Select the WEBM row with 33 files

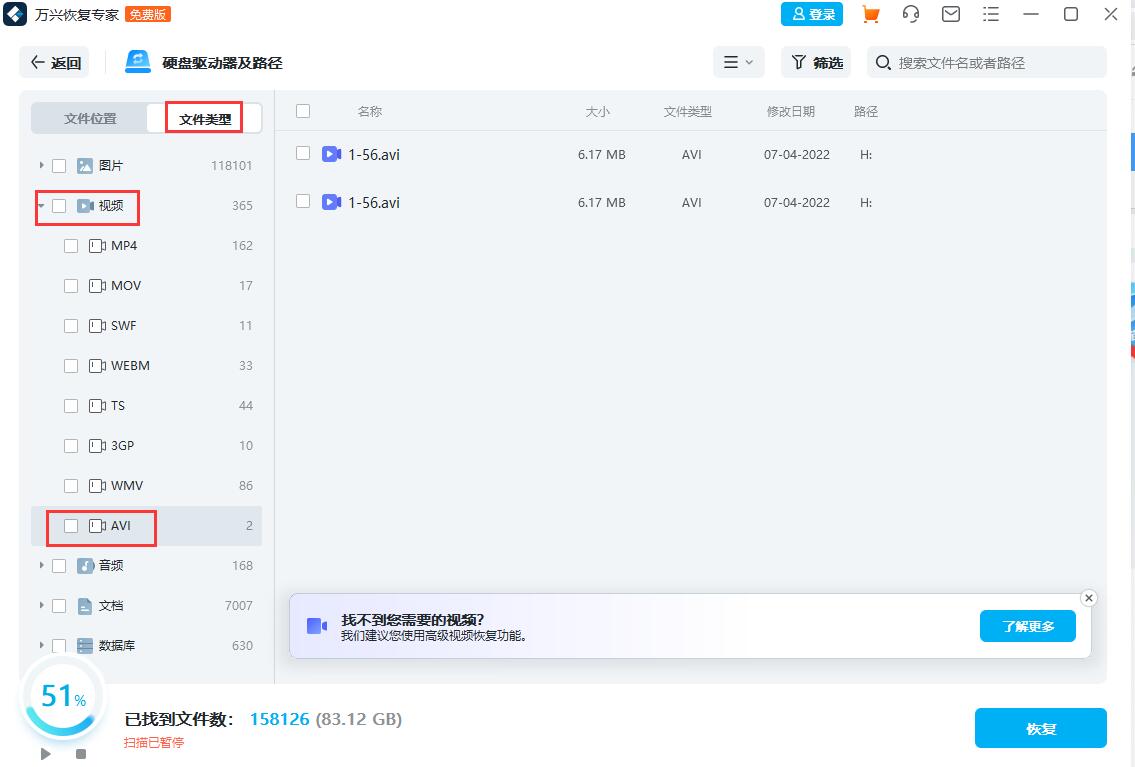[x=146, y=365]
